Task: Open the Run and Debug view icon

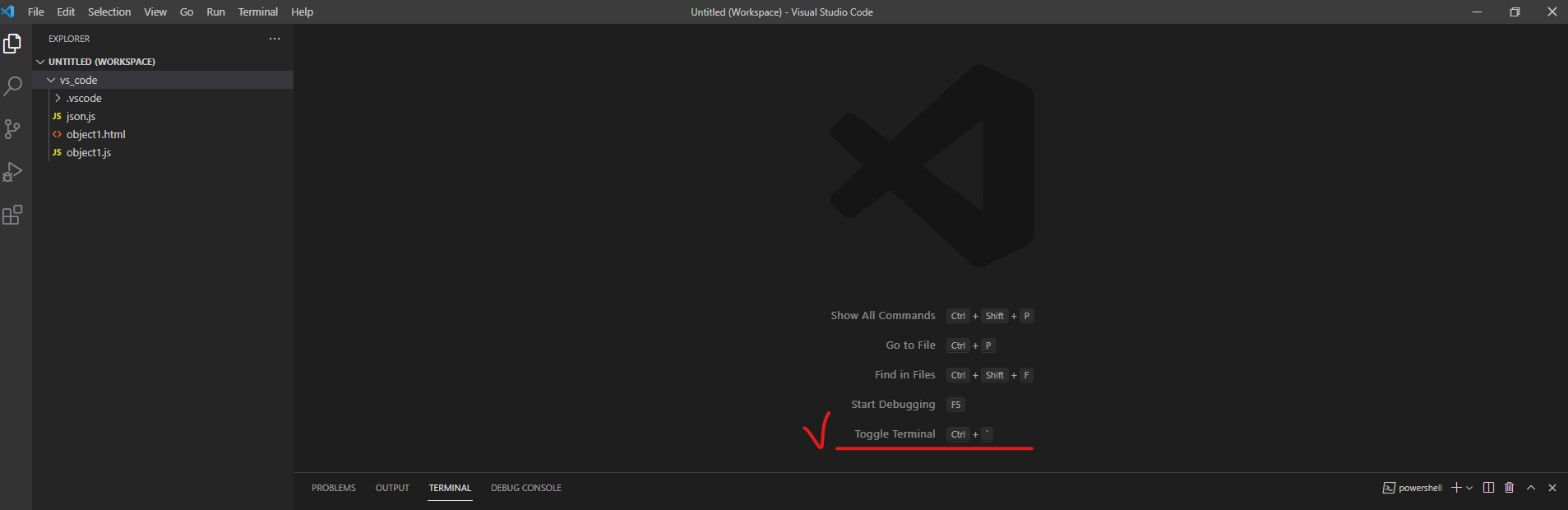Action: click(12, 172)
